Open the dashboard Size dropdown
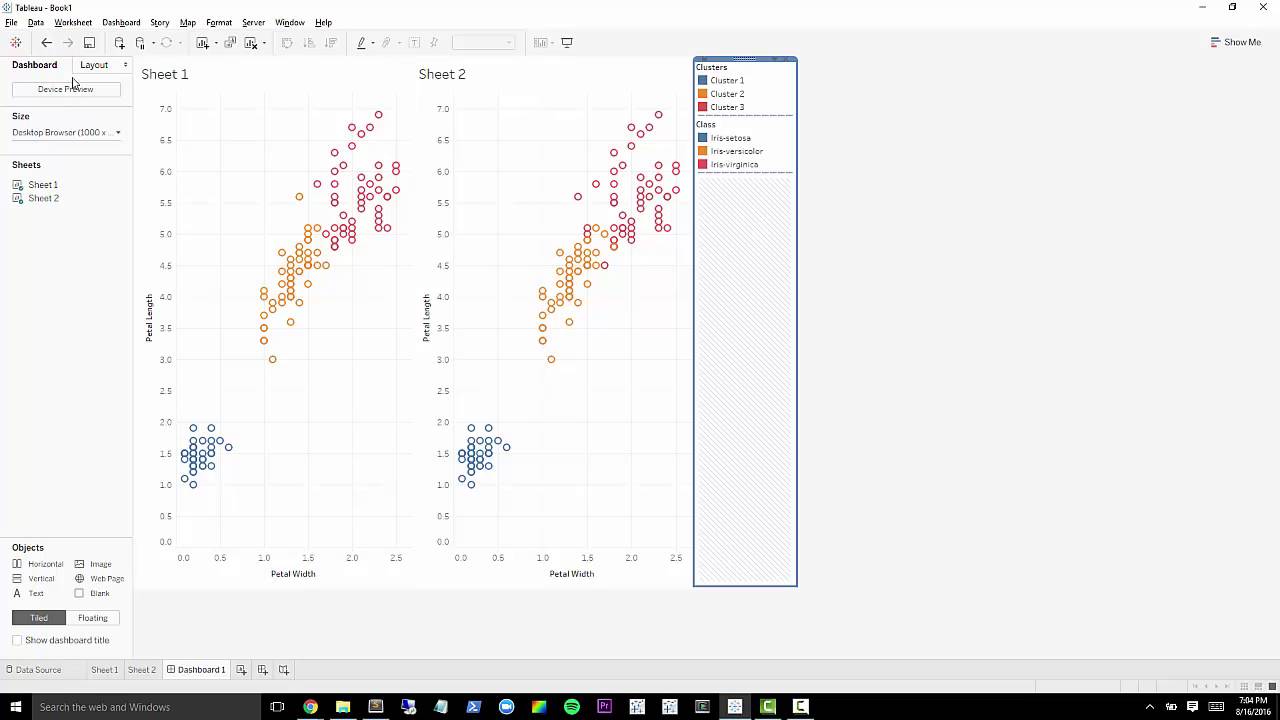Screen dimensions: 1280x720 click(x=66, y=132)
